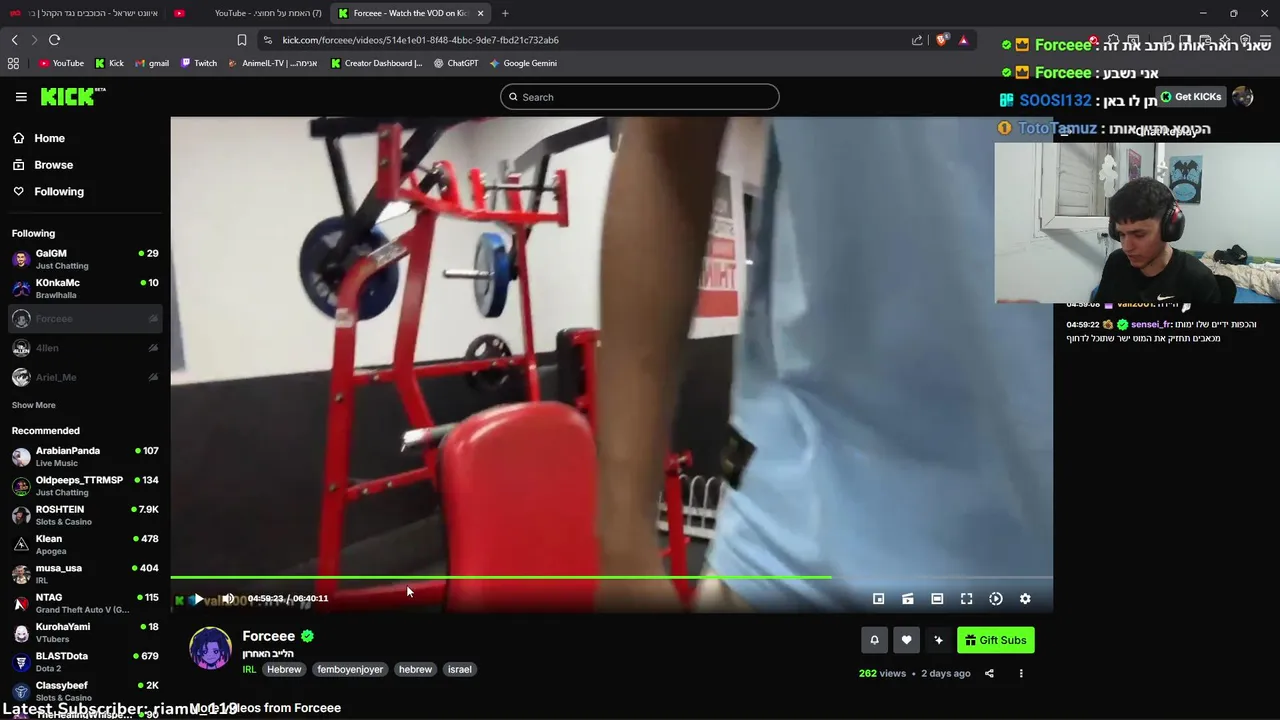
Task: Open the Google Gemini bookmark
Action: click(523, 63)
